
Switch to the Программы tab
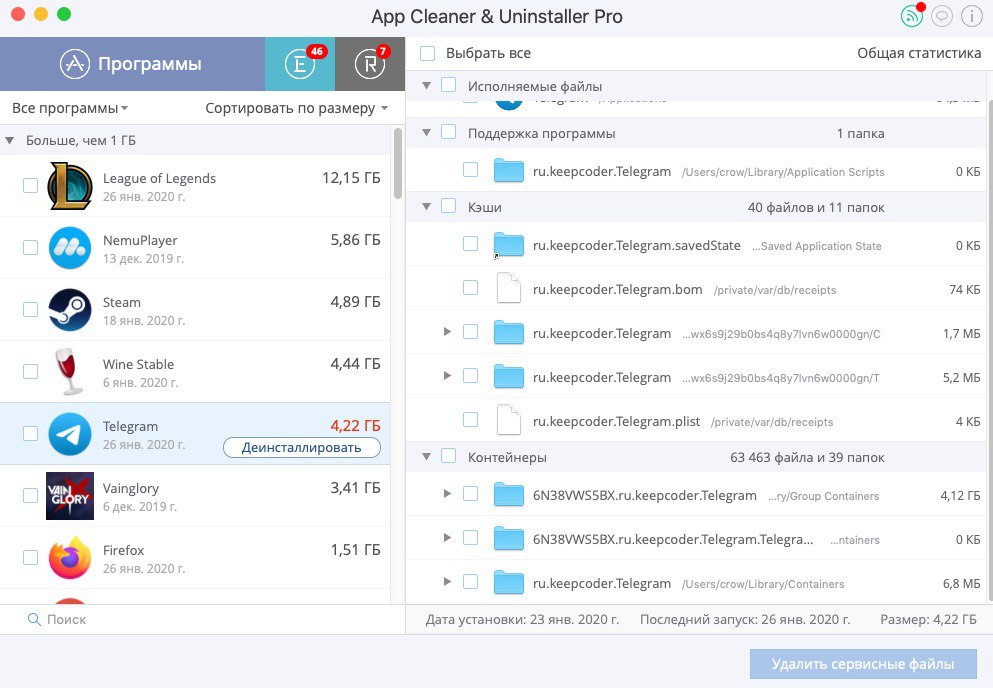132,64
